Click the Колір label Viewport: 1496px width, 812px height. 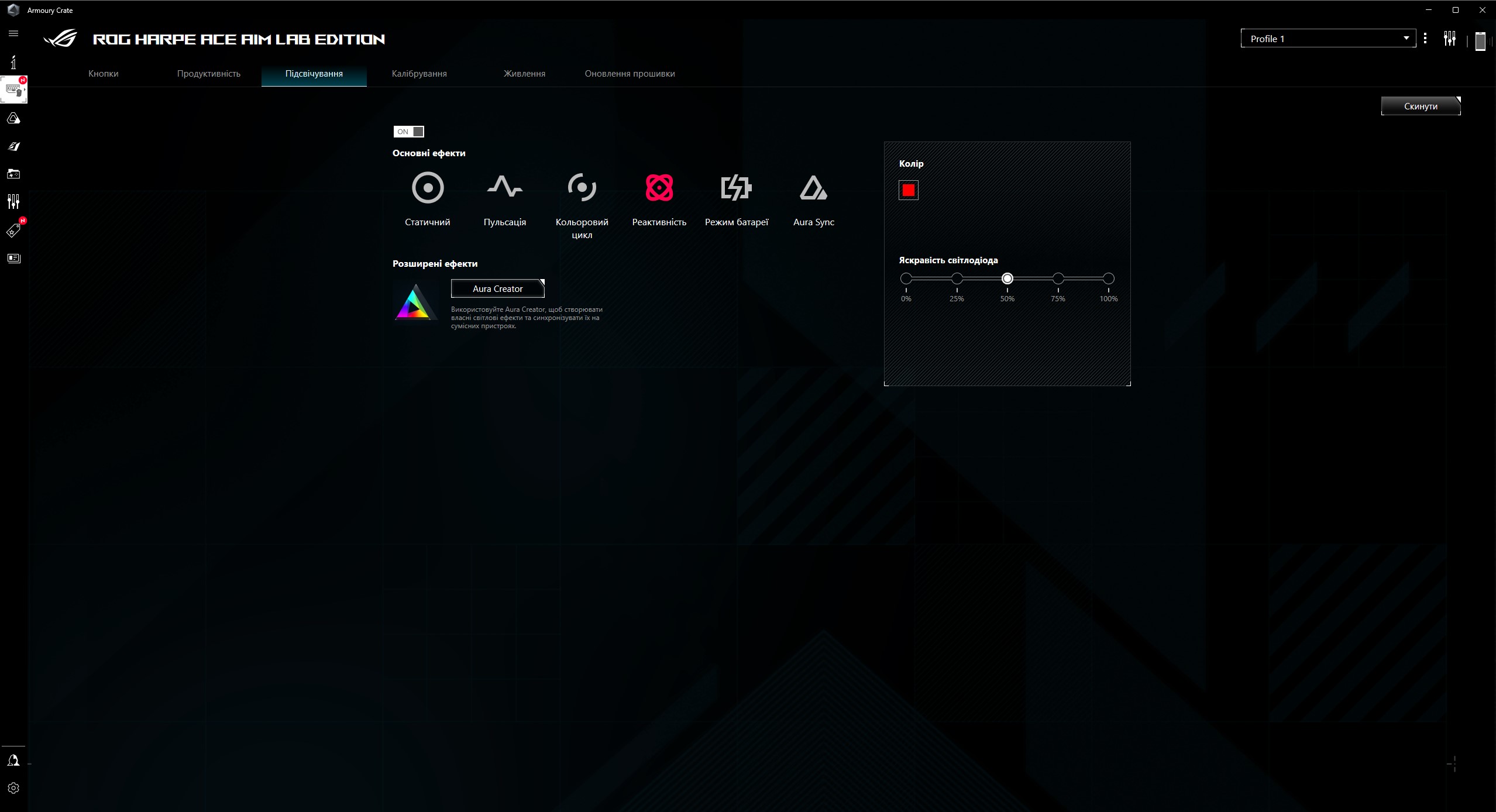tap(912, 164)
